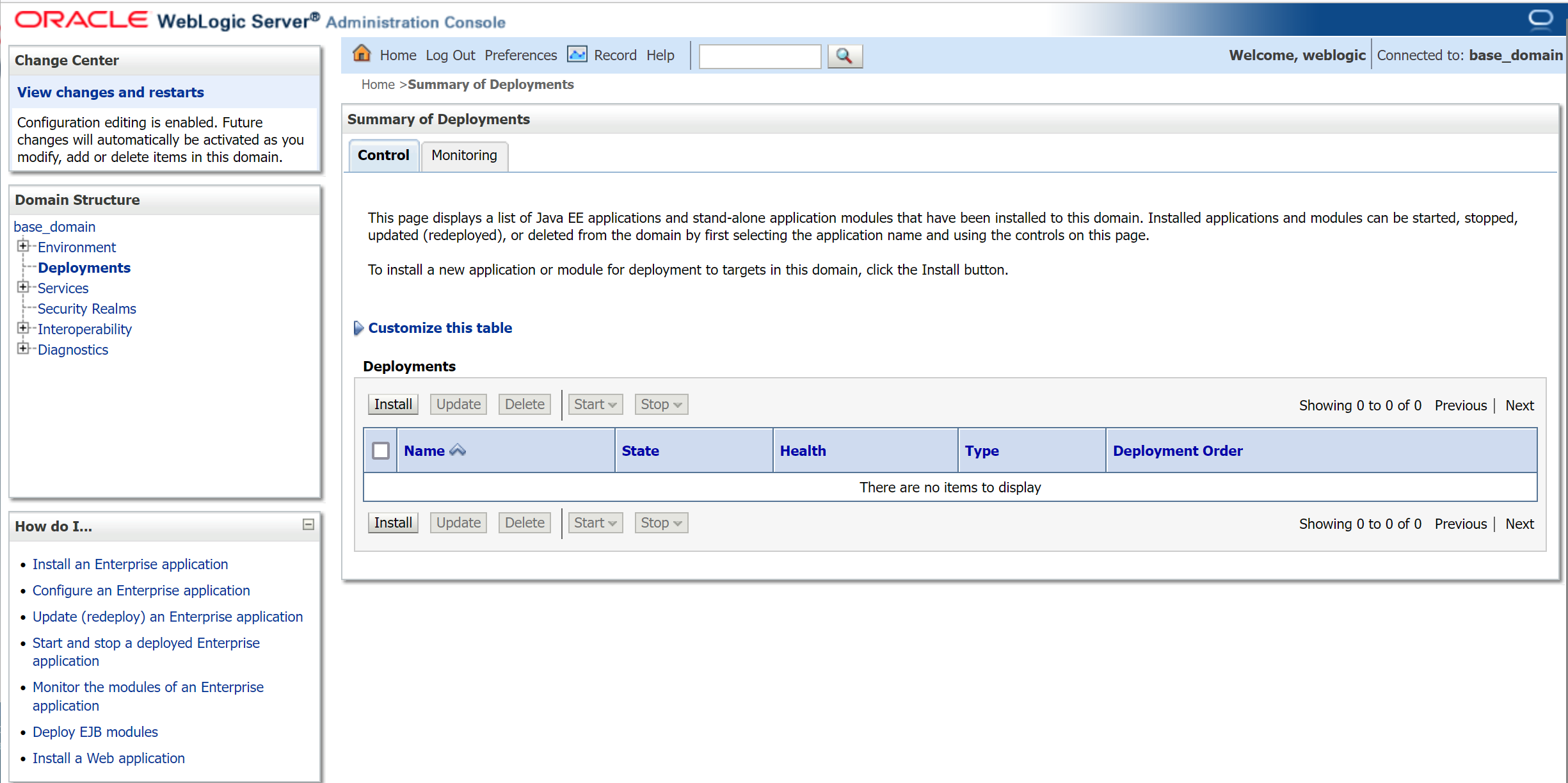Toggle the select-all checkbox in Deployments table
The height and width of the screenshot is (783, 1568).
tap(381, 451)
